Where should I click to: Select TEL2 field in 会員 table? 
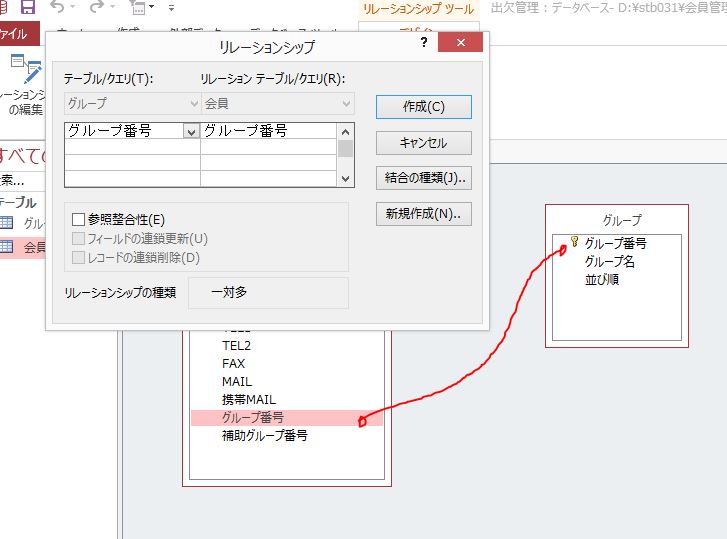click(x=236, y=345)
